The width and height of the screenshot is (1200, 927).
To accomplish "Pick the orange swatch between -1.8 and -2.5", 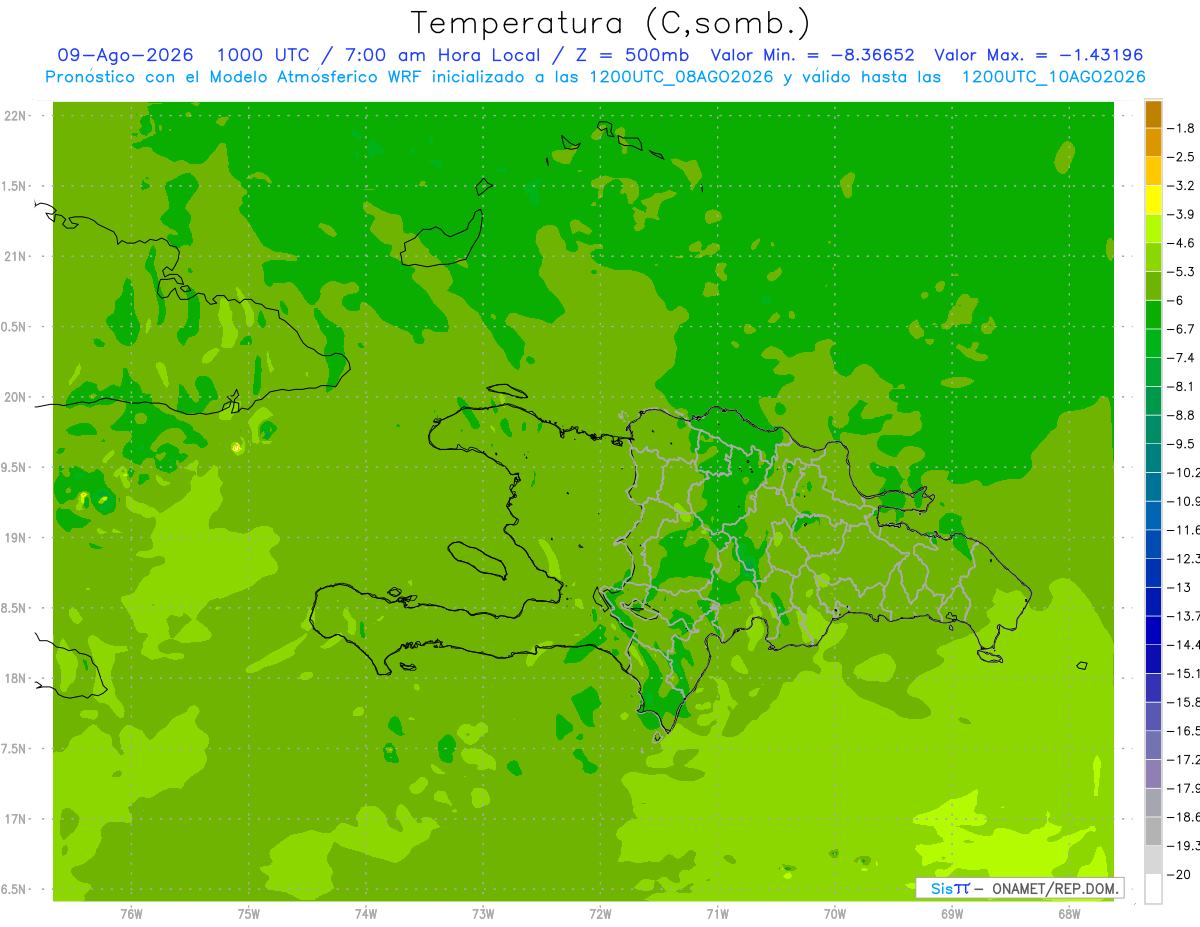I will (x=1153, y=143).
